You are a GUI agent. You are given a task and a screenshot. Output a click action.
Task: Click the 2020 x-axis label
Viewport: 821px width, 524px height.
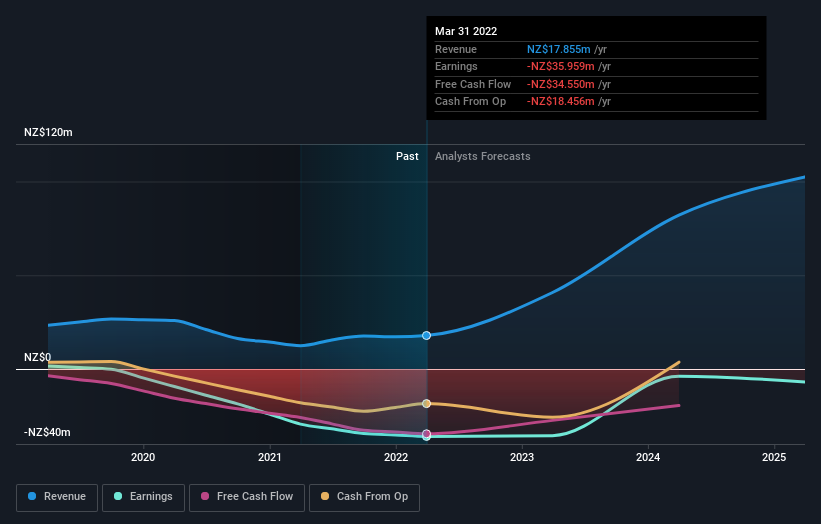143,458
